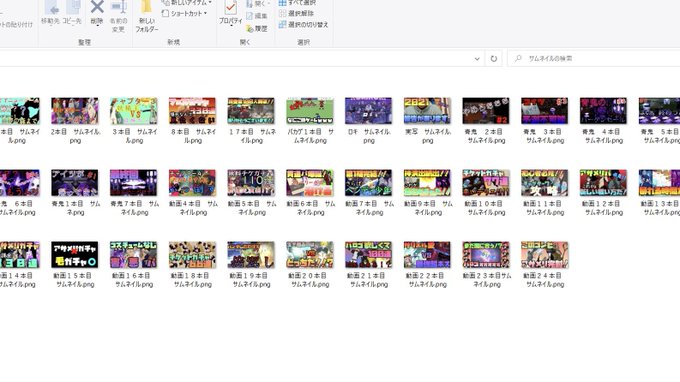Screen dimensions: 680x382
Task: Select thumbnail 動画6本目 サムネイル.png
Action: 310,183
